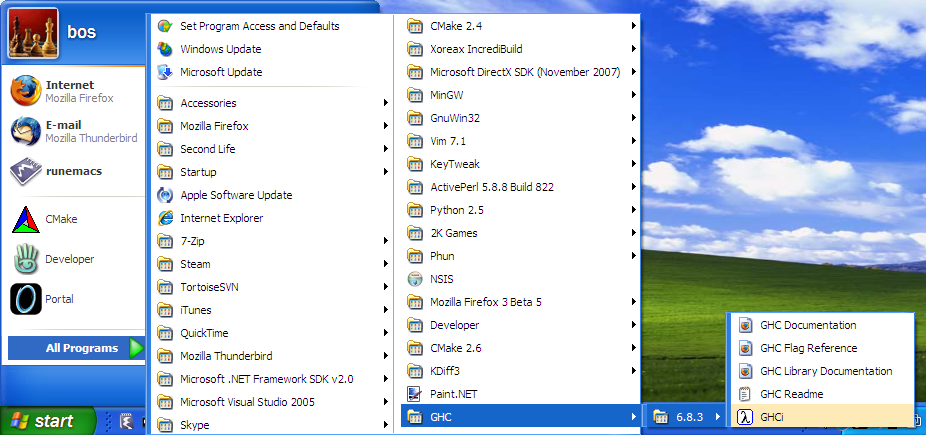Open the Paint.NET program icon
This screenshot has width=926, height=435.
click(415, 394)
